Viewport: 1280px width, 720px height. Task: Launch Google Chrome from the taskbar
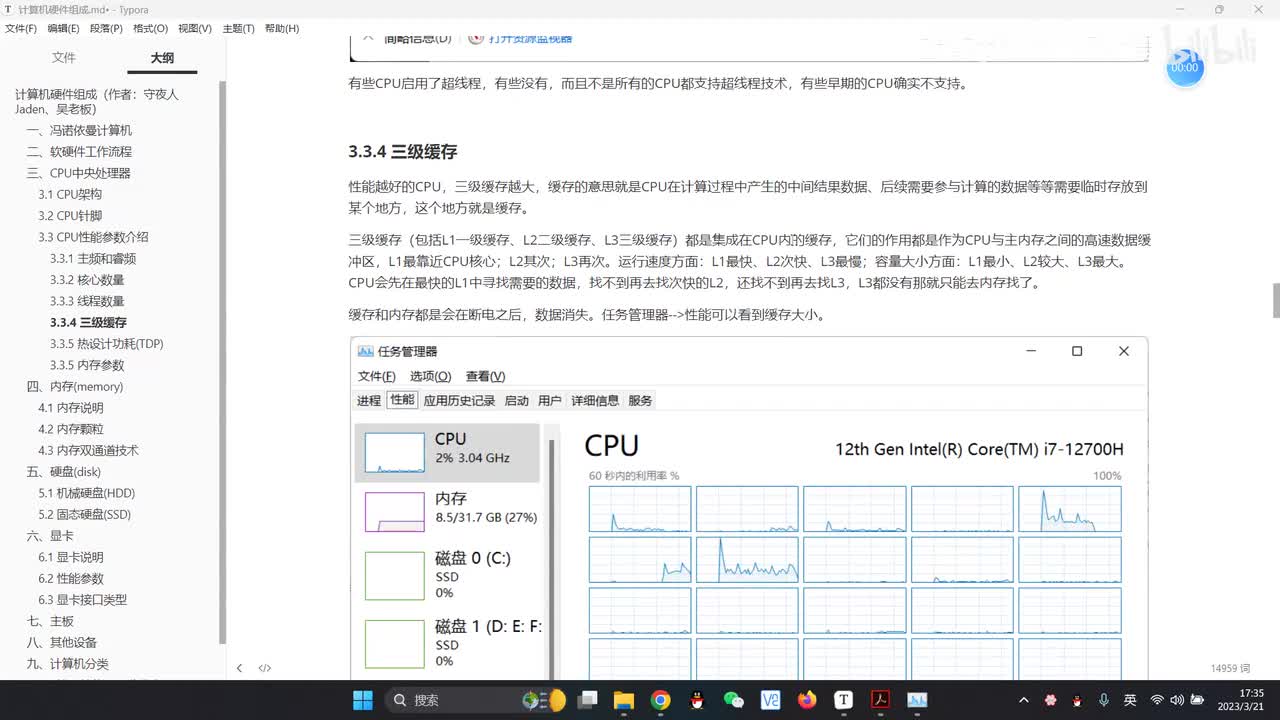(660, 700)
